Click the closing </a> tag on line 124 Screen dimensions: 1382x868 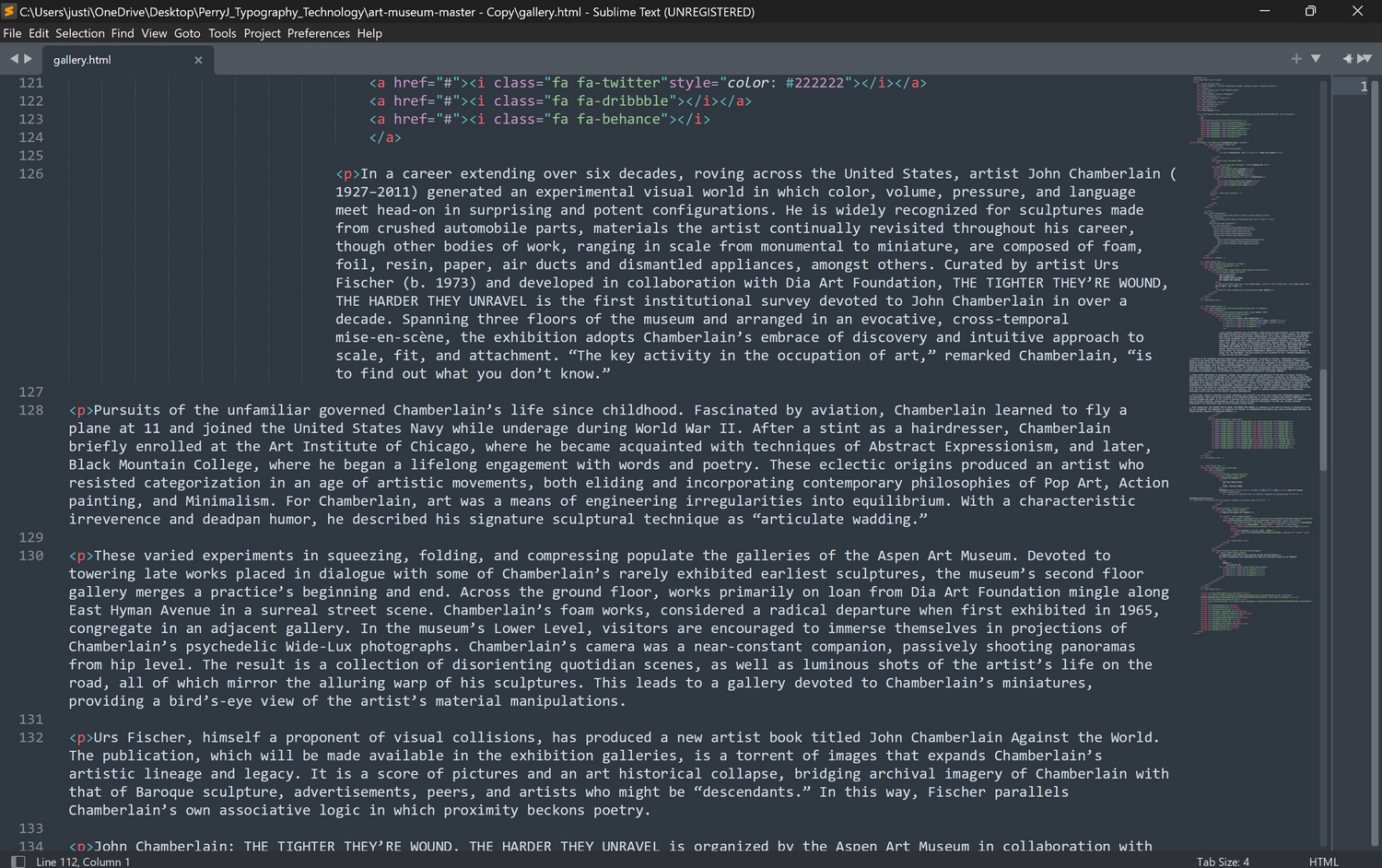(x=385, y=137)
